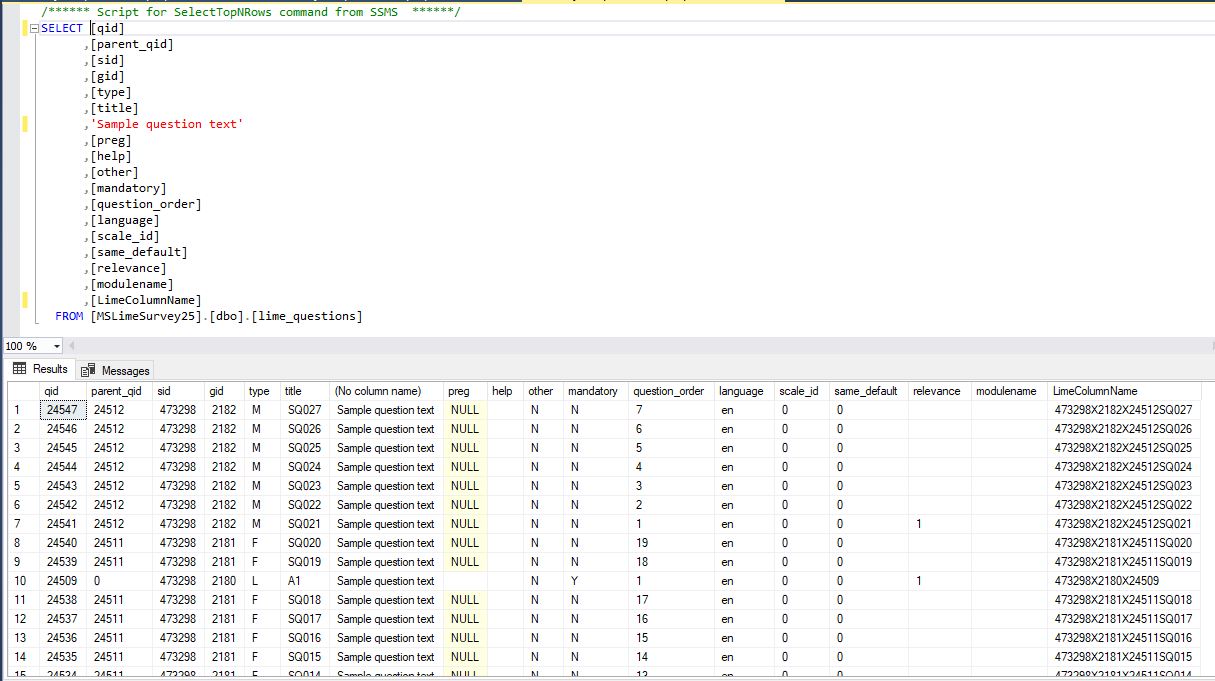Select the LimeColumnName column header
The width and height of the screenshot is (1215, 681).
1095,391
